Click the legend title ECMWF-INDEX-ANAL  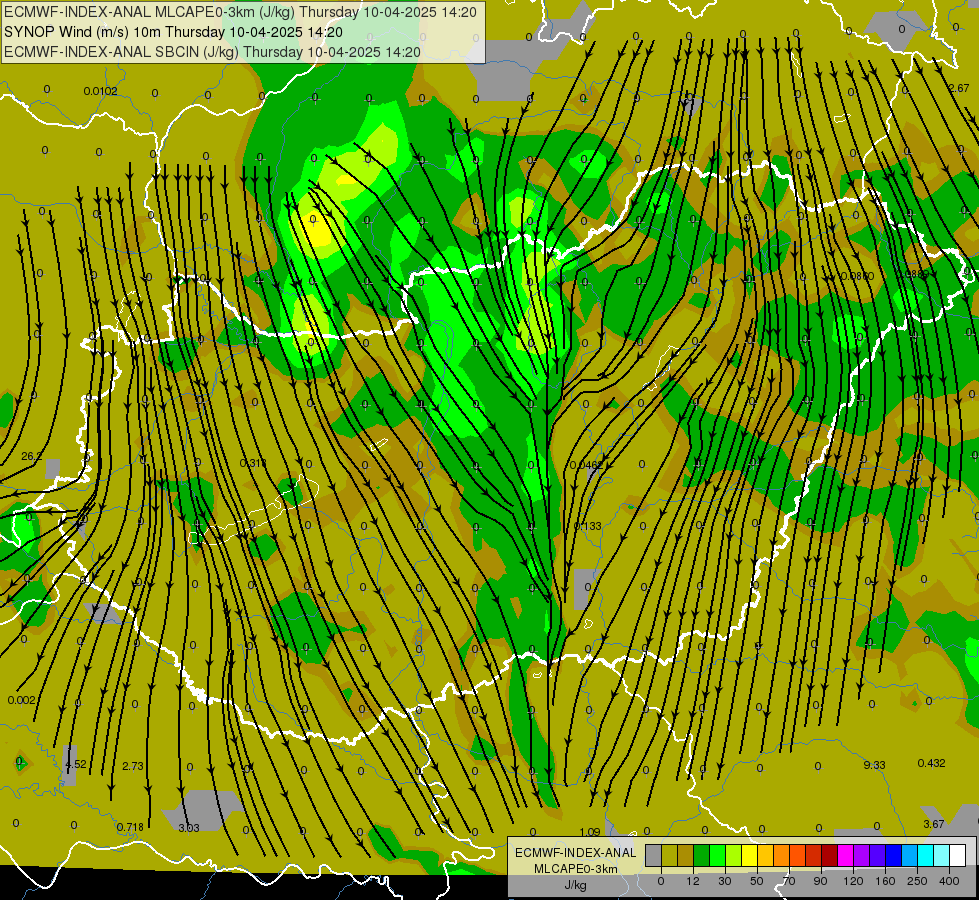point(575,853)
